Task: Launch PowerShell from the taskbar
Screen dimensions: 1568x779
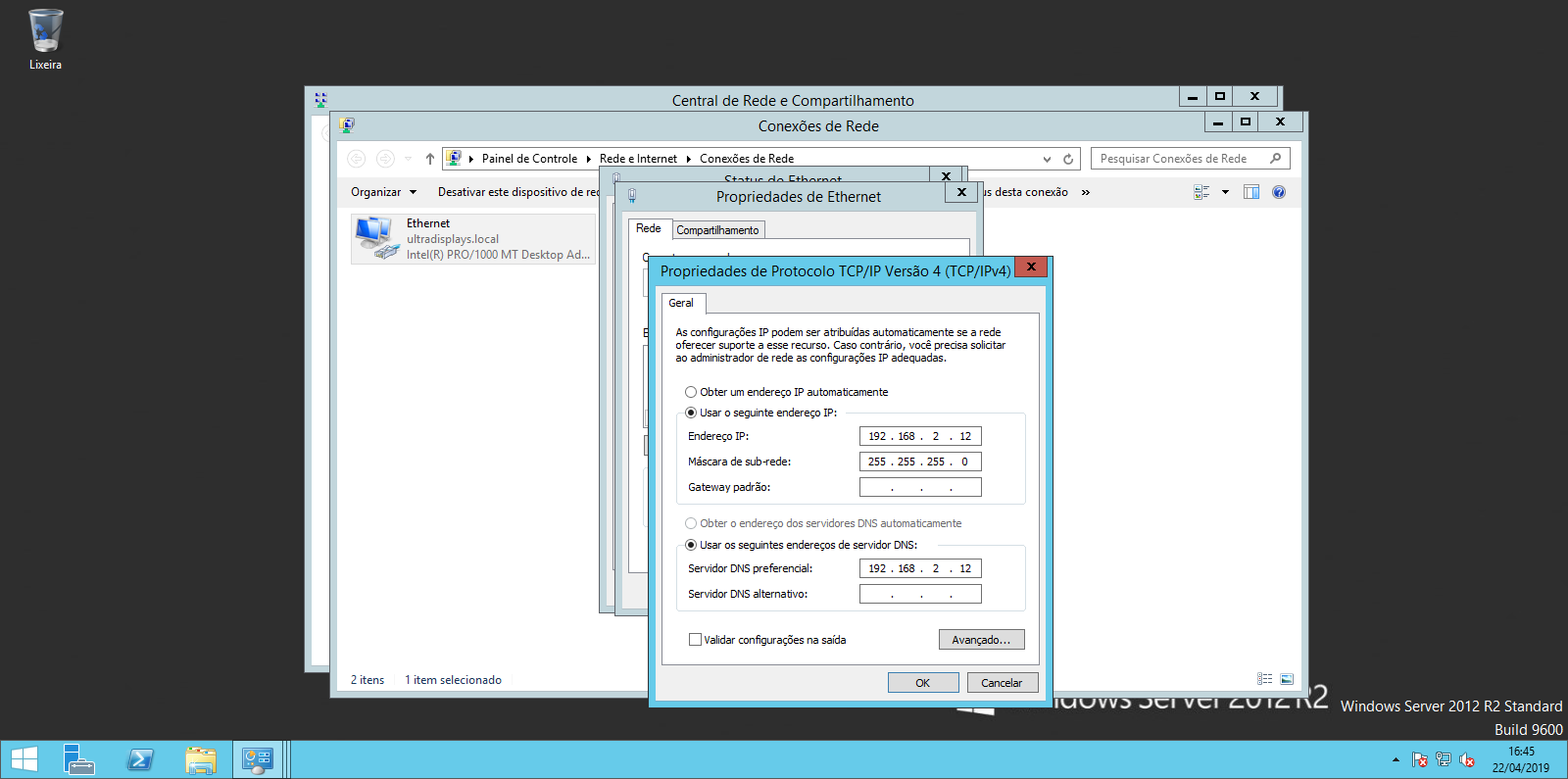Action: click(140, 759)
